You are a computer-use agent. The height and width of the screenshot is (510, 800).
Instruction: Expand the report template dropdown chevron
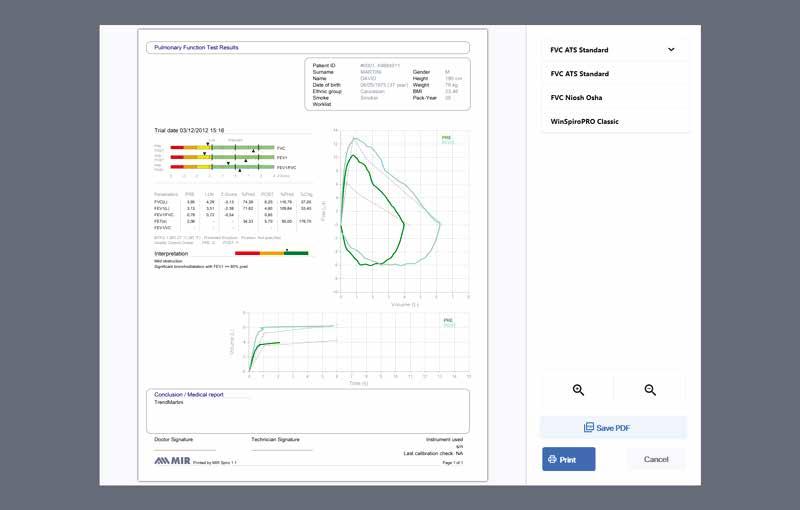(x=671, y=50)
